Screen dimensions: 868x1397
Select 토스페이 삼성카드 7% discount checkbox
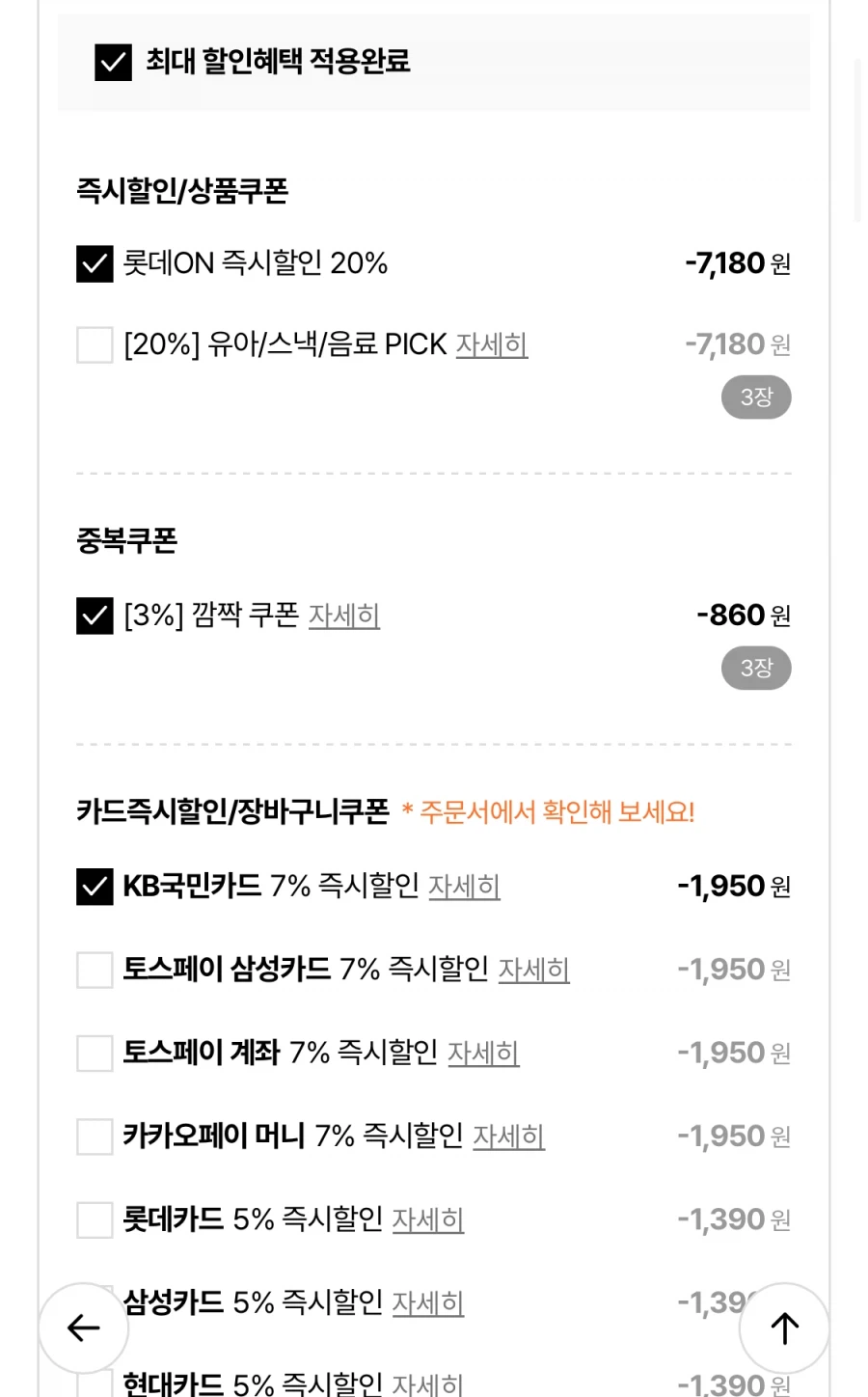[95, 970]
